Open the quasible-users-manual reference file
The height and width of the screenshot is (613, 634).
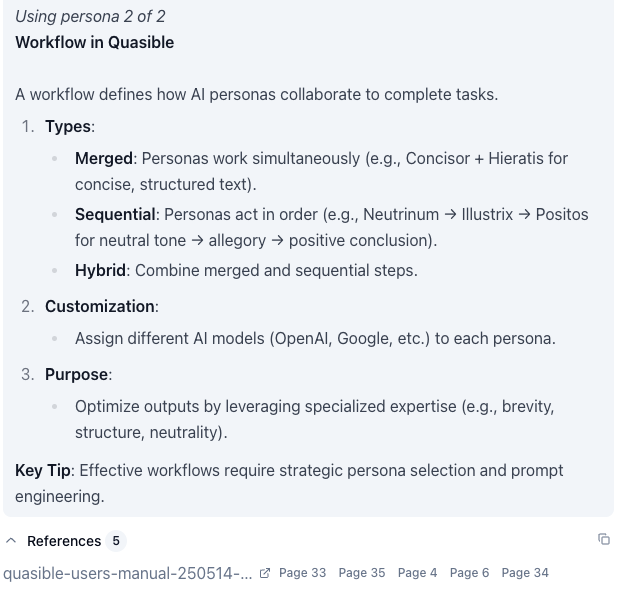[127, 573]
